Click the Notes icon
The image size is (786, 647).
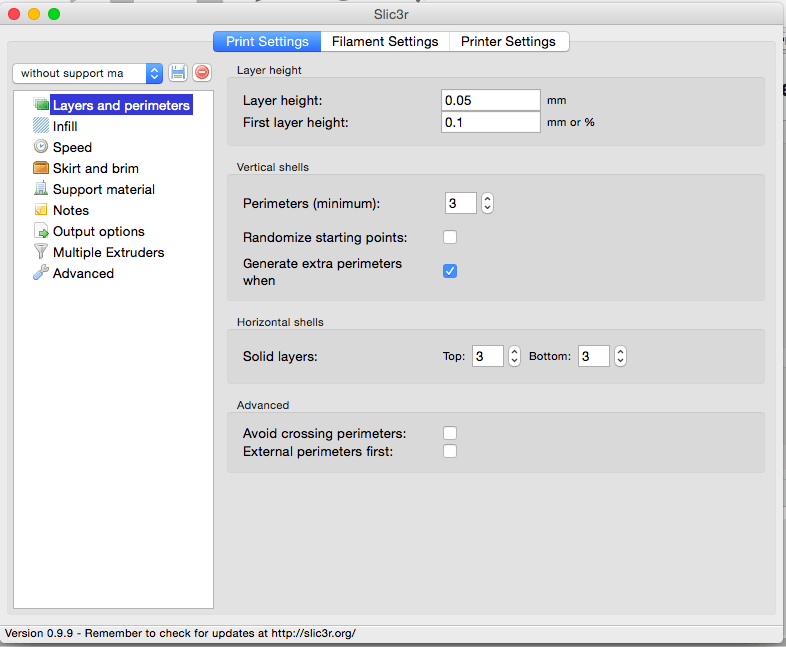(41, 209)
